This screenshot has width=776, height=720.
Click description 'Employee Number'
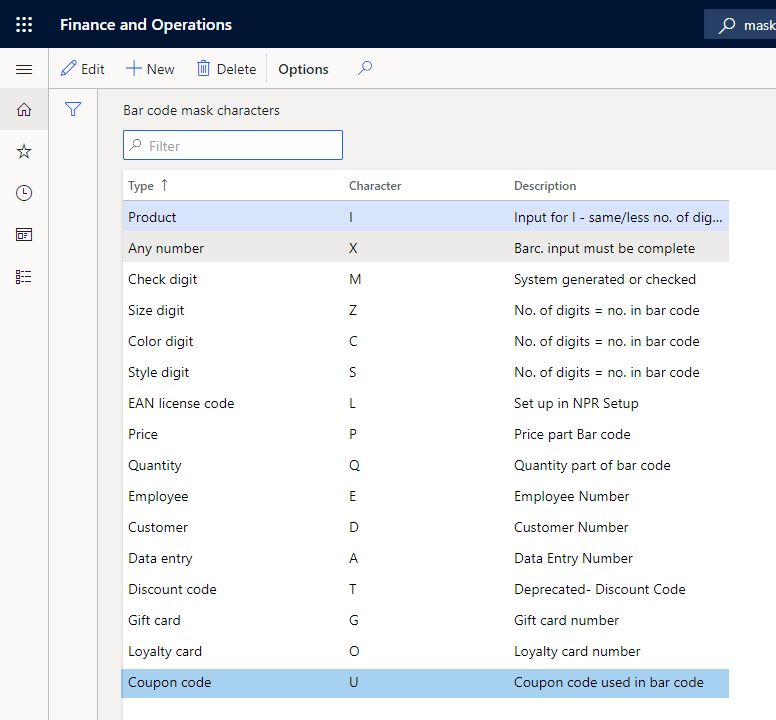tap(572, 496)
